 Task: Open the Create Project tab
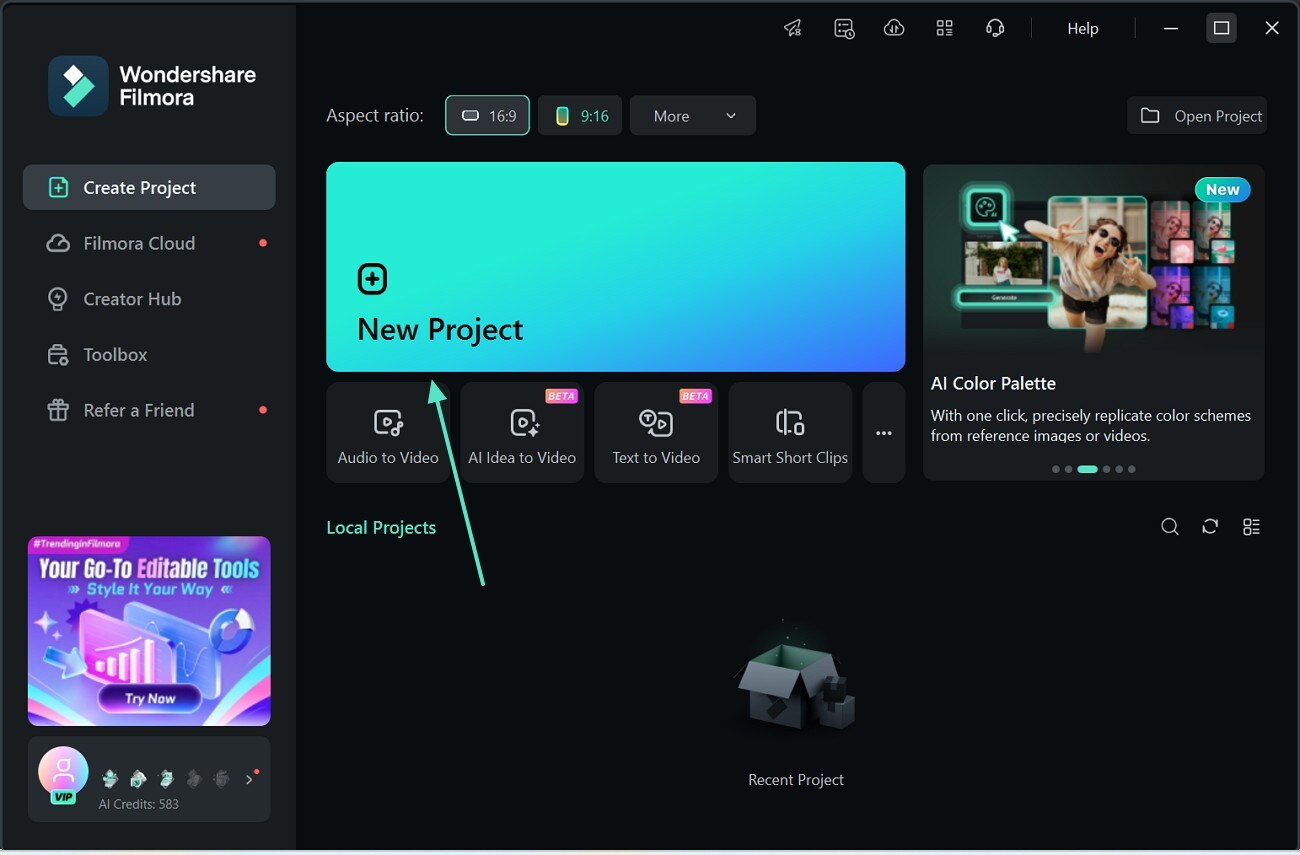click(x=149, y=187)
